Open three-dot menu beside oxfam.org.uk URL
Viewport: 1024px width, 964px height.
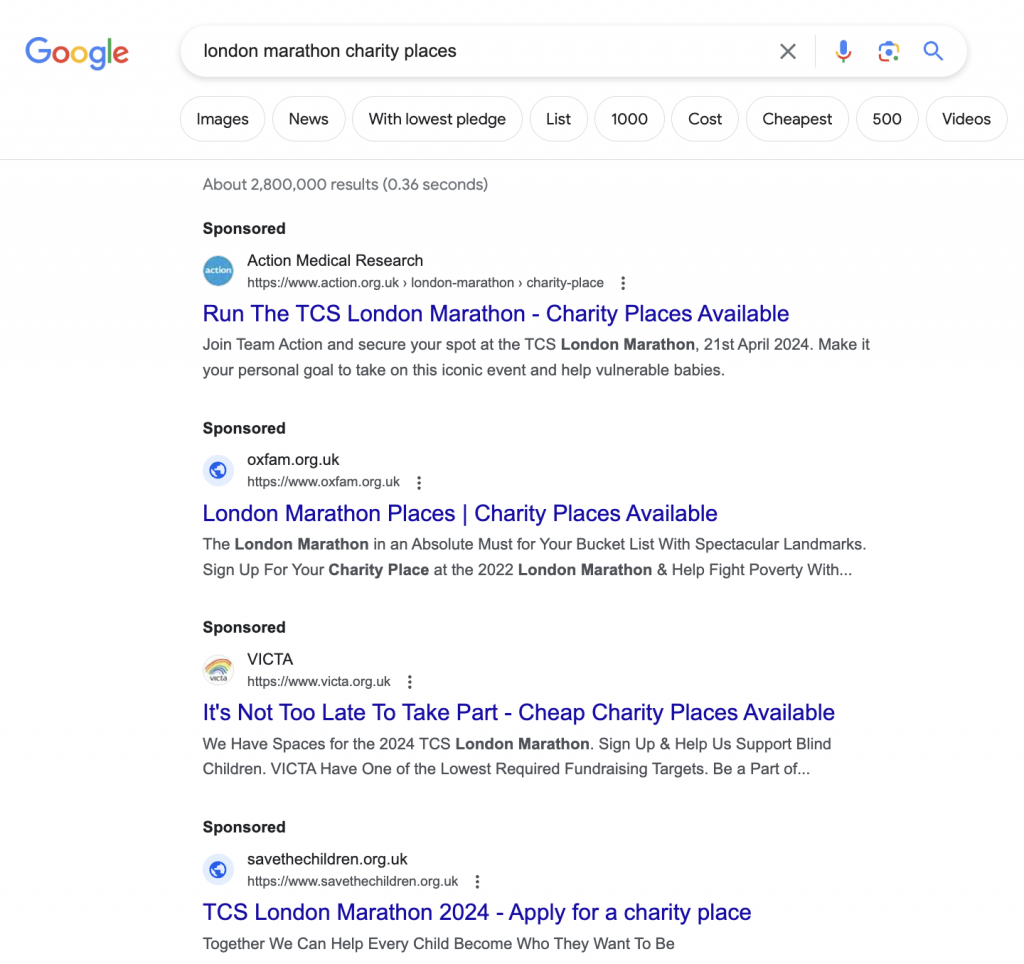coord(419,483)
